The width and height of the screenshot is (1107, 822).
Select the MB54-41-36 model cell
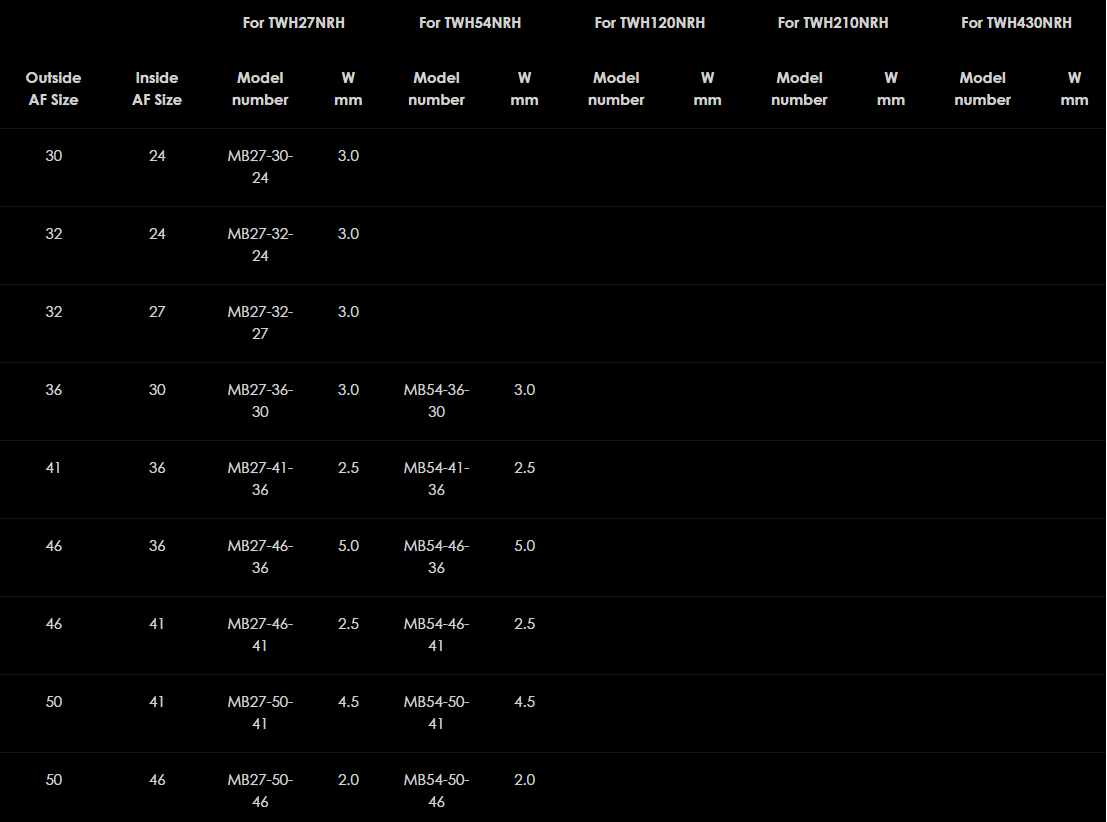click(436, 479)
